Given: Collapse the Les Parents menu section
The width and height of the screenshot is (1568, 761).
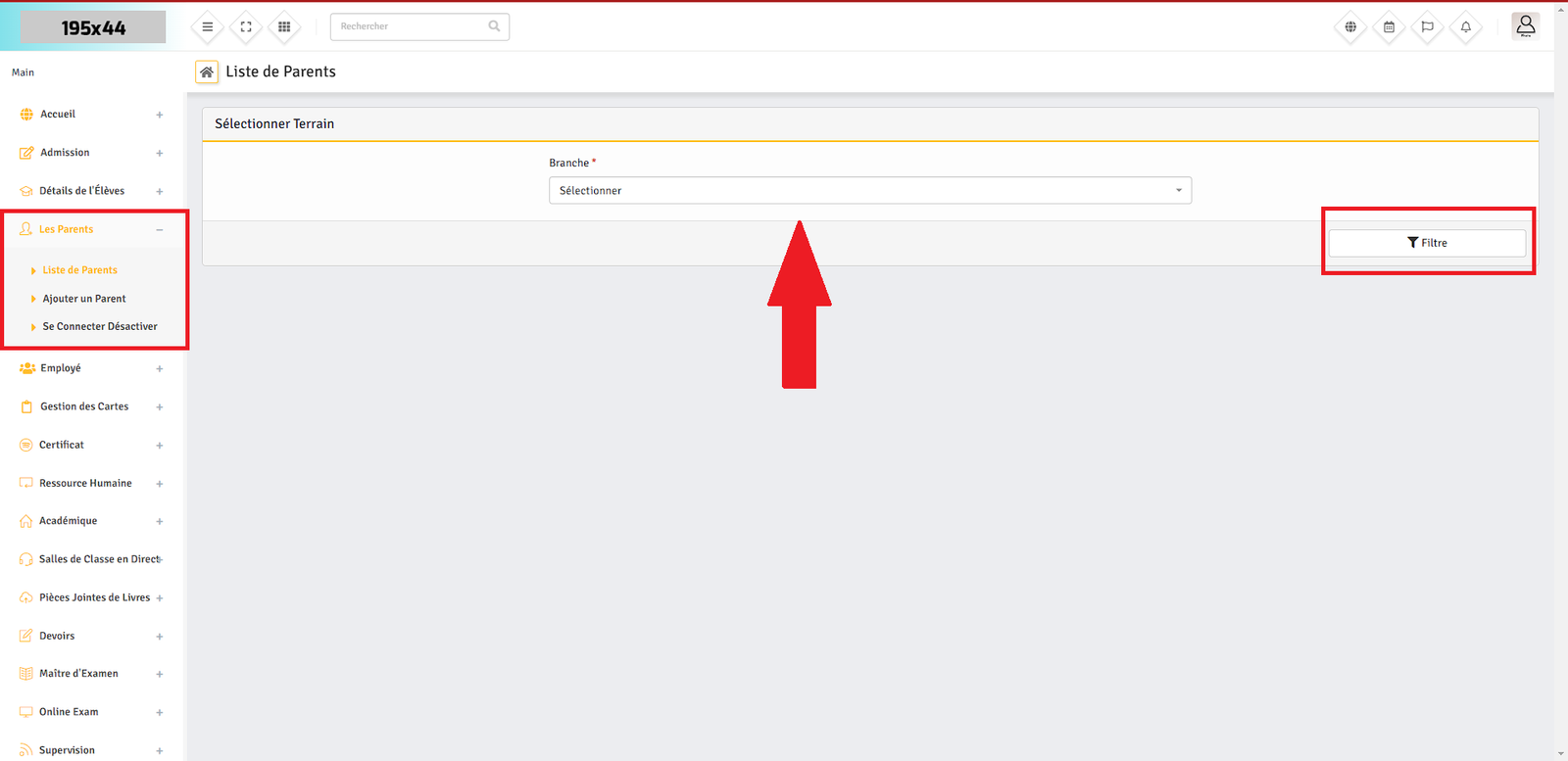Looking at the screenshot, I should [x=160, y=230].
